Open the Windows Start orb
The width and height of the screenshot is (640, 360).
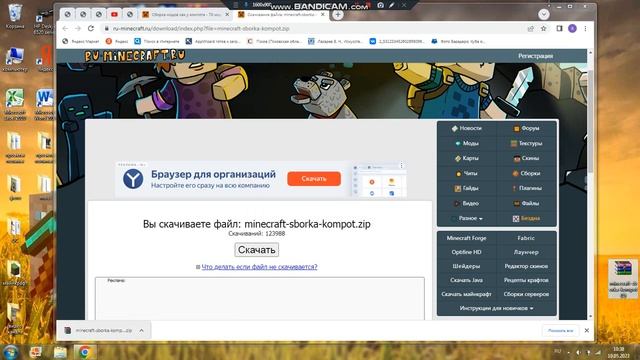pyautogui.click(x=10, y=352)
